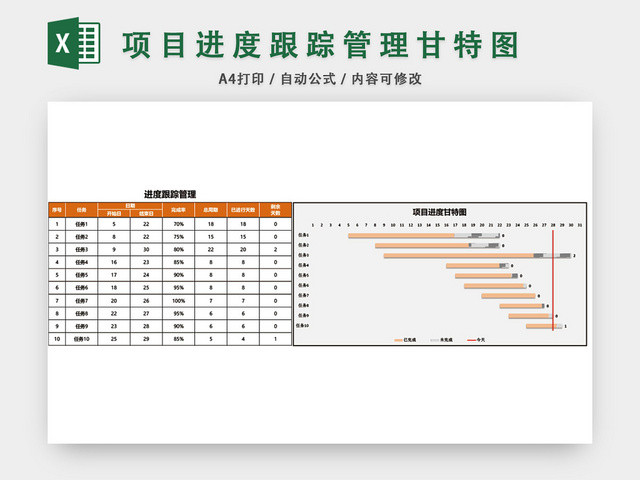The image size is (640, 480).
Task: Click the red 今天 vertical line in chart
Action: (553, 281)
